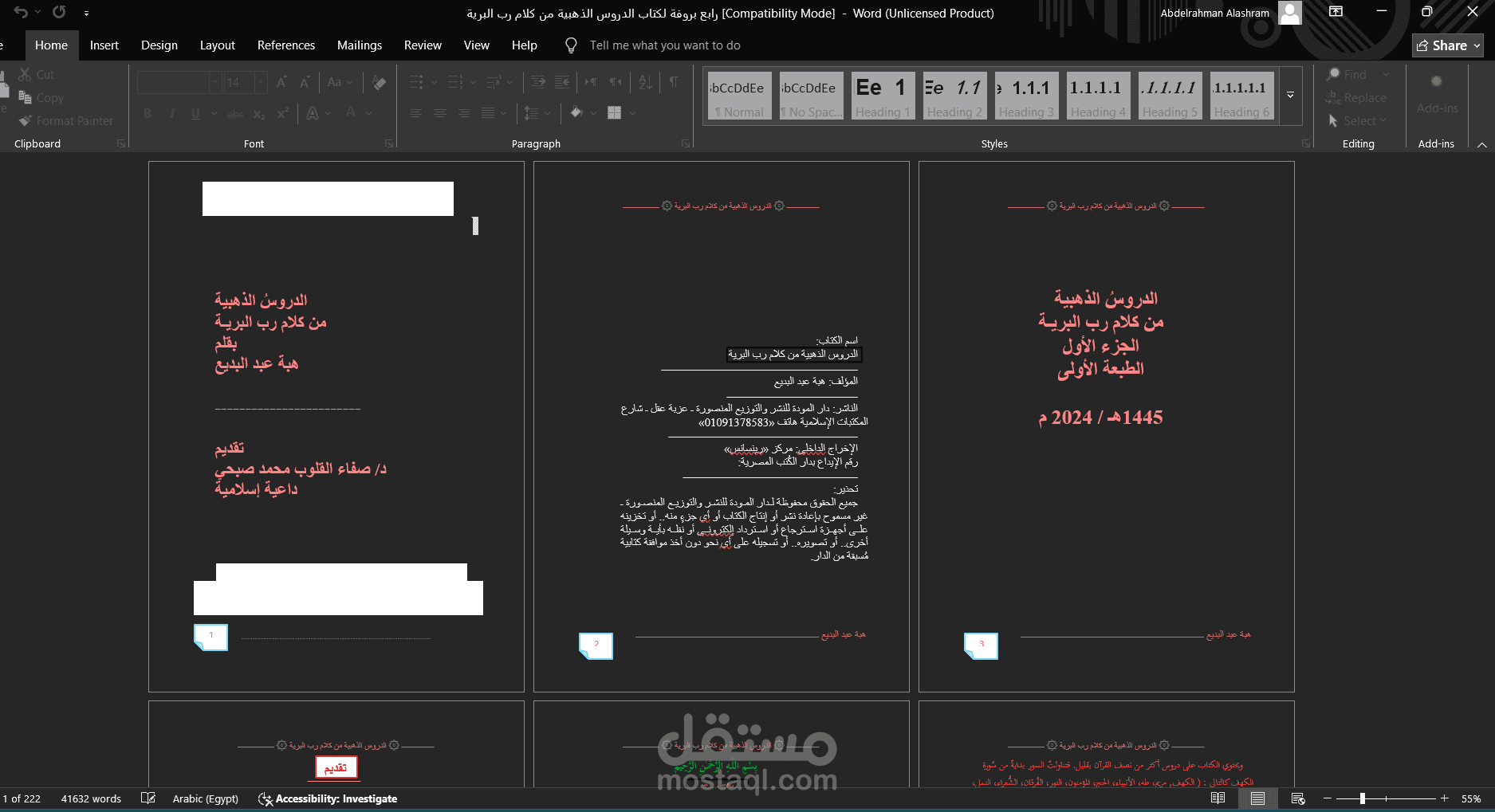Click the Tell me what you want field
The height and width of the screenshot is (812, 1495).
665,45
